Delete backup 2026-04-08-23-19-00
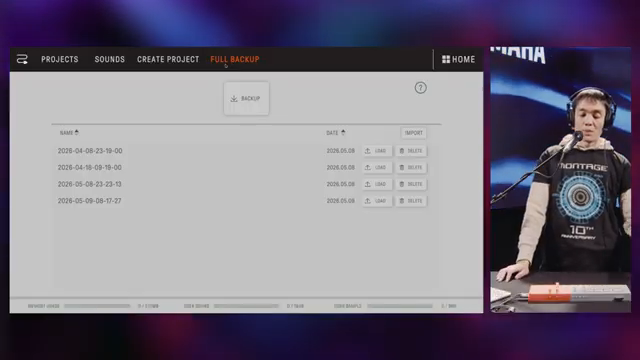The height and width of the screenshot is (360, 640). tap(411, 151)
